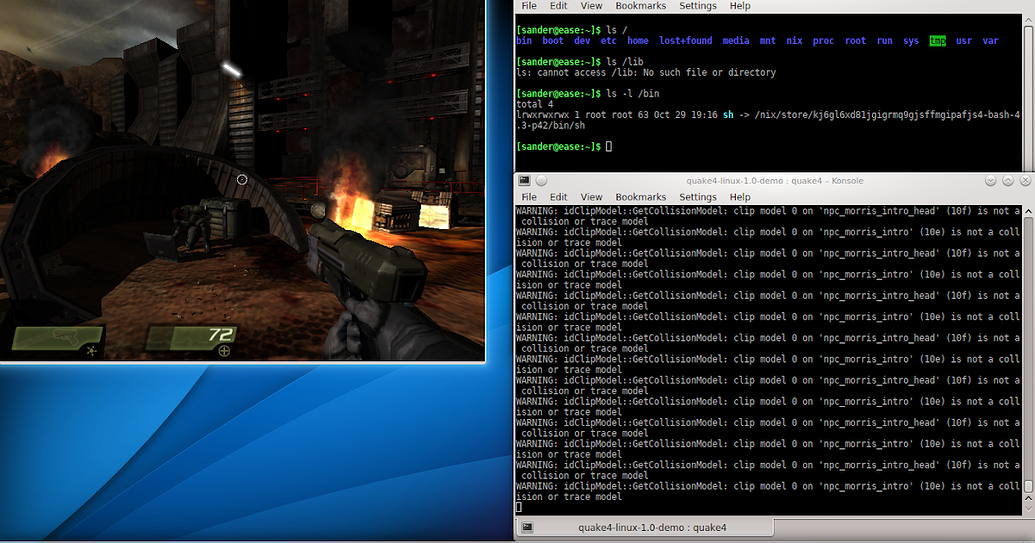This screenshot has width=1035, height=543.
Task: Click the crosshair in the Quake 4 game view
Action: pyautogui.click(x=242, y=179)
